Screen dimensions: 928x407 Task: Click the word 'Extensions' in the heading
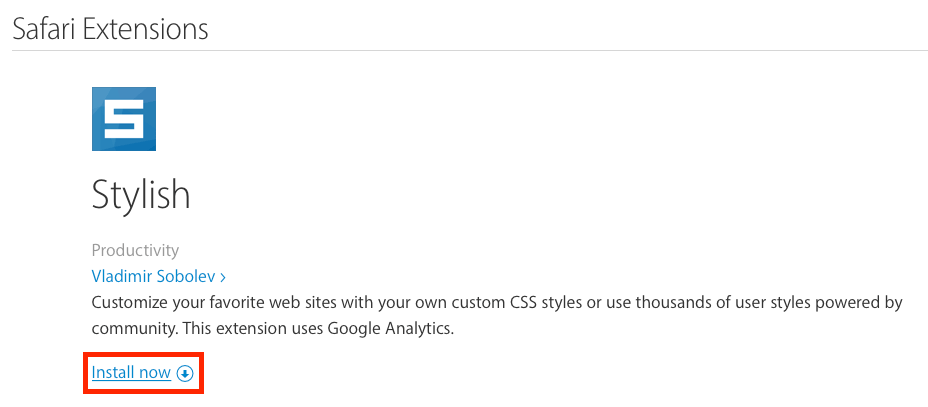pos(146,29)
